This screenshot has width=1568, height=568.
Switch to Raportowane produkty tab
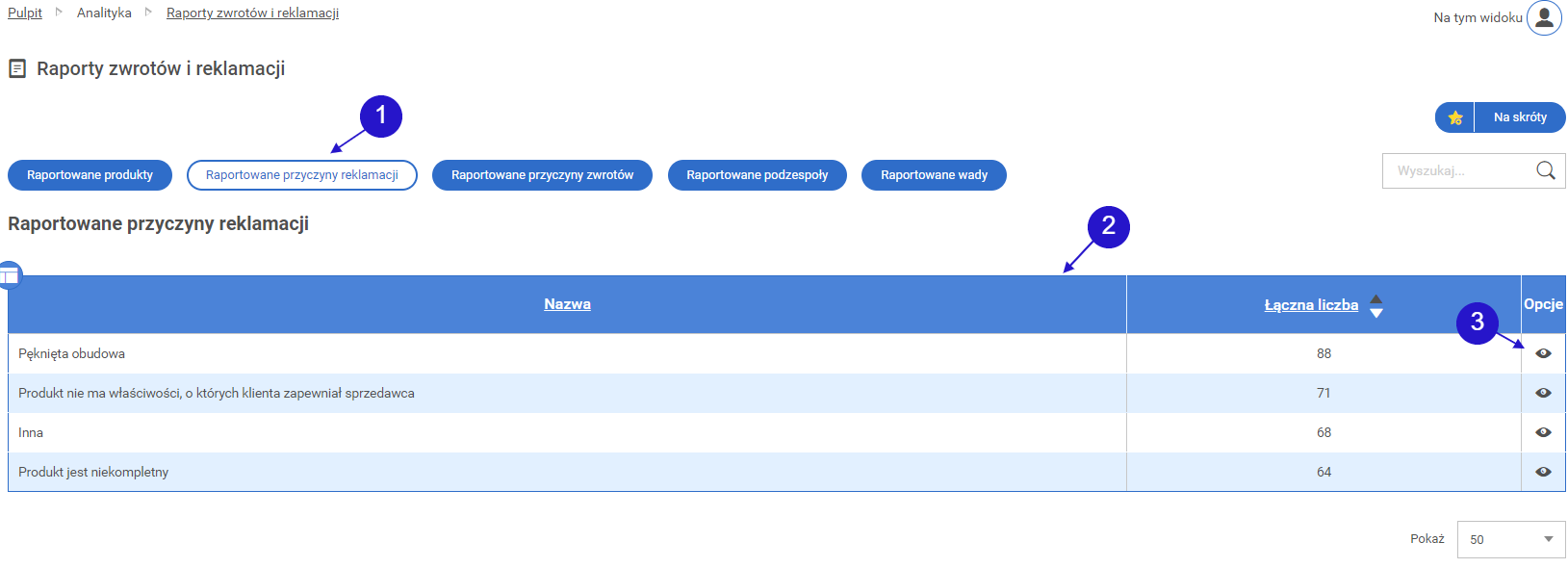(x=90, y=175)
